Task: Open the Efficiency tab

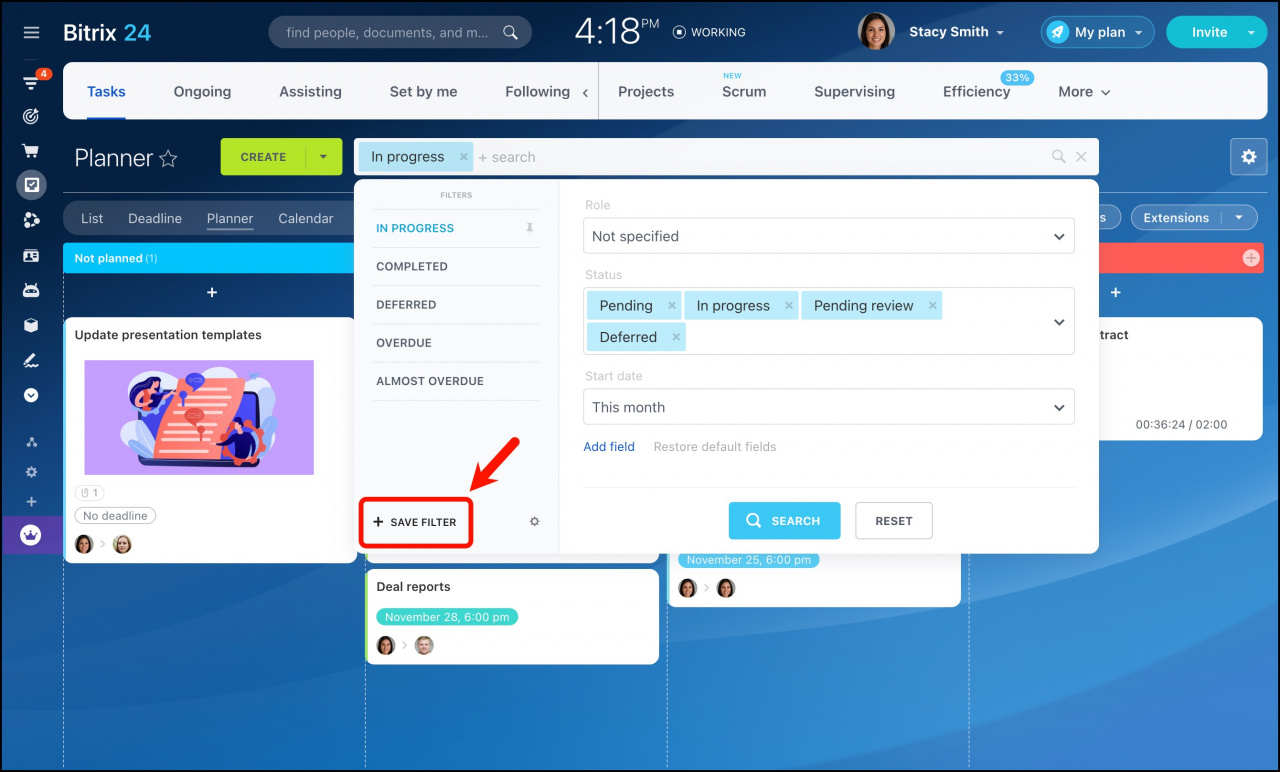Action: tap(976, 91)
